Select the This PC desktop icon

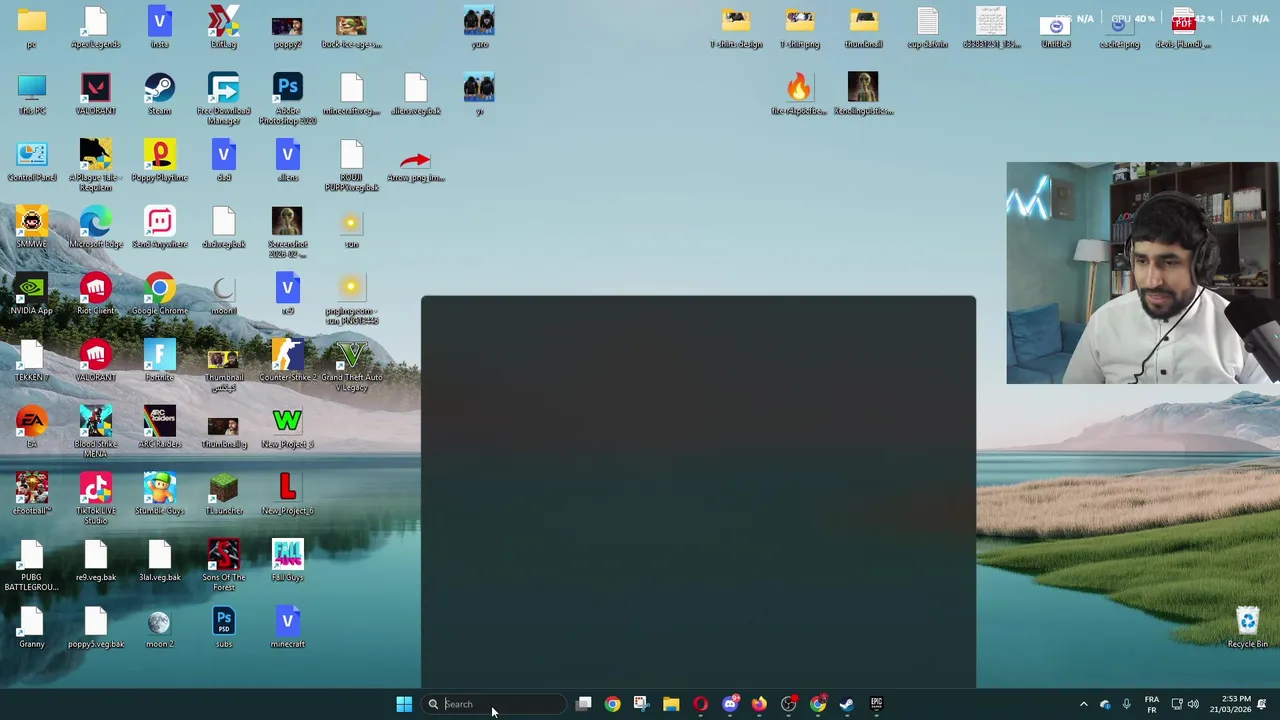(x=31, y=94)
